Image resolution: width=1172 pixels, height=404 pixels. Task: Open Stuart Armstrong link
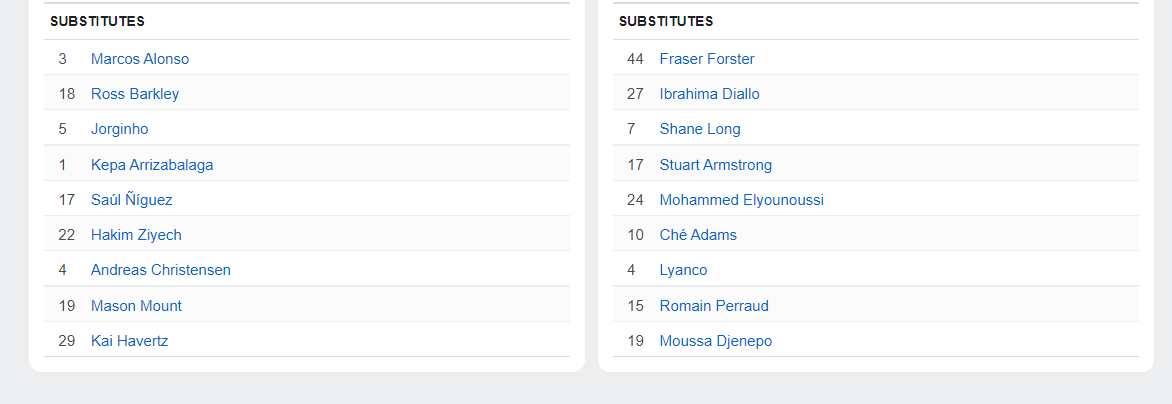(715, 165)
